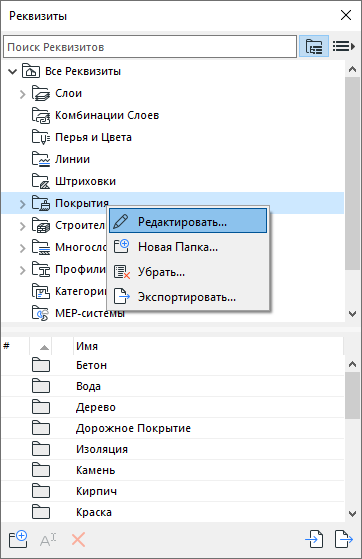Expand the Профили folder

coord(22,270)
